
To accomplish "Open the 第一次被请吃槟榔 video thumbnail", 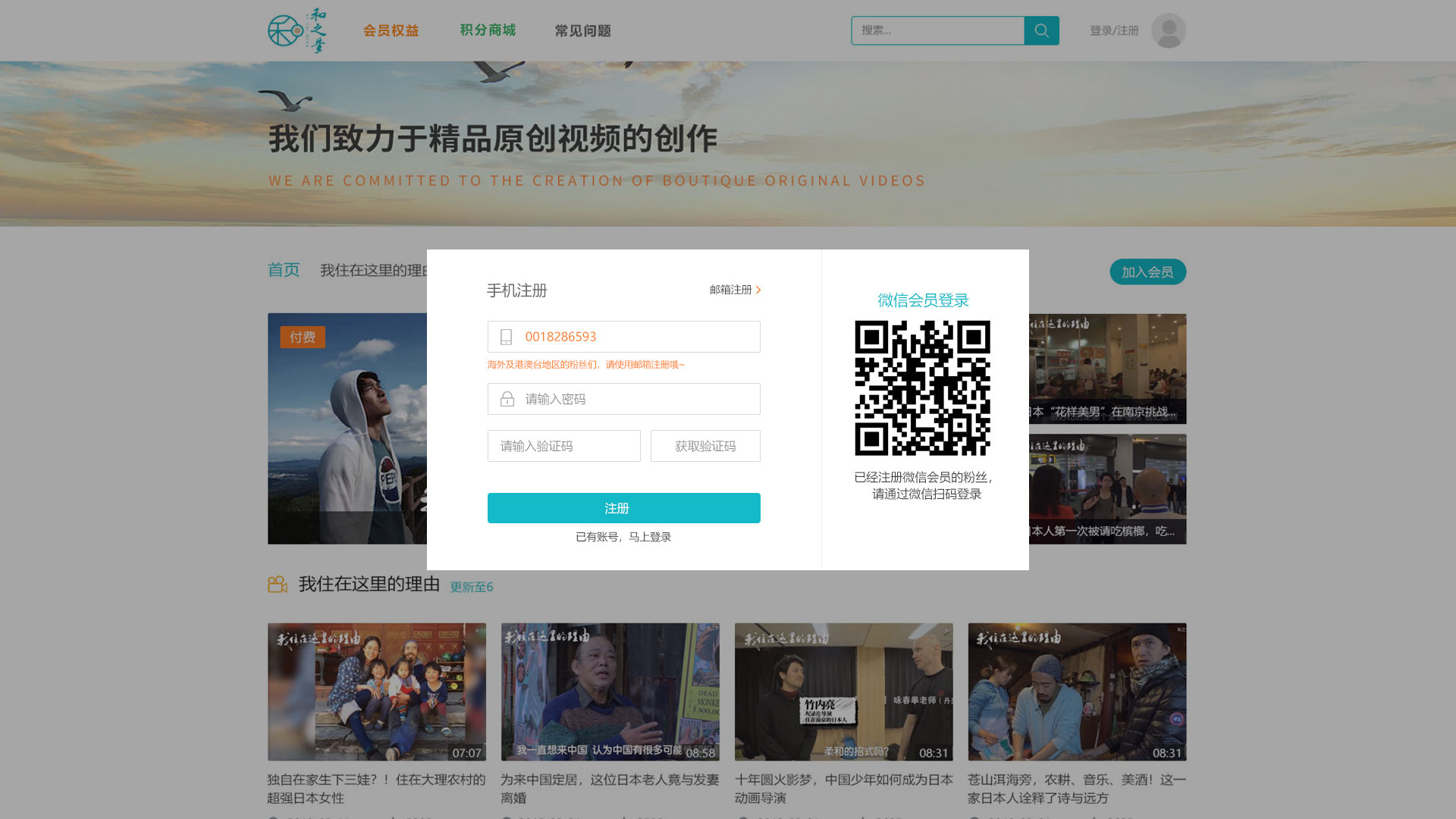I will click(x=1107, y=489).
